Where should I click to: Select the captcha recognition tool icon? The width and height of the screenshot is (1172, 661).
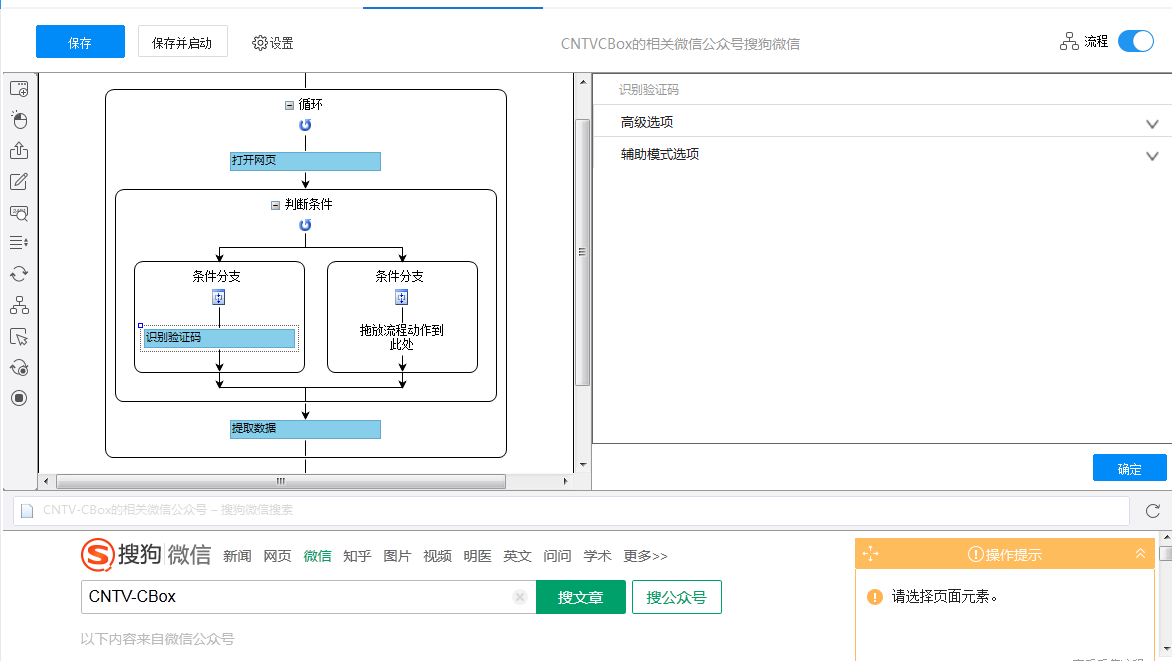(19, 213)
